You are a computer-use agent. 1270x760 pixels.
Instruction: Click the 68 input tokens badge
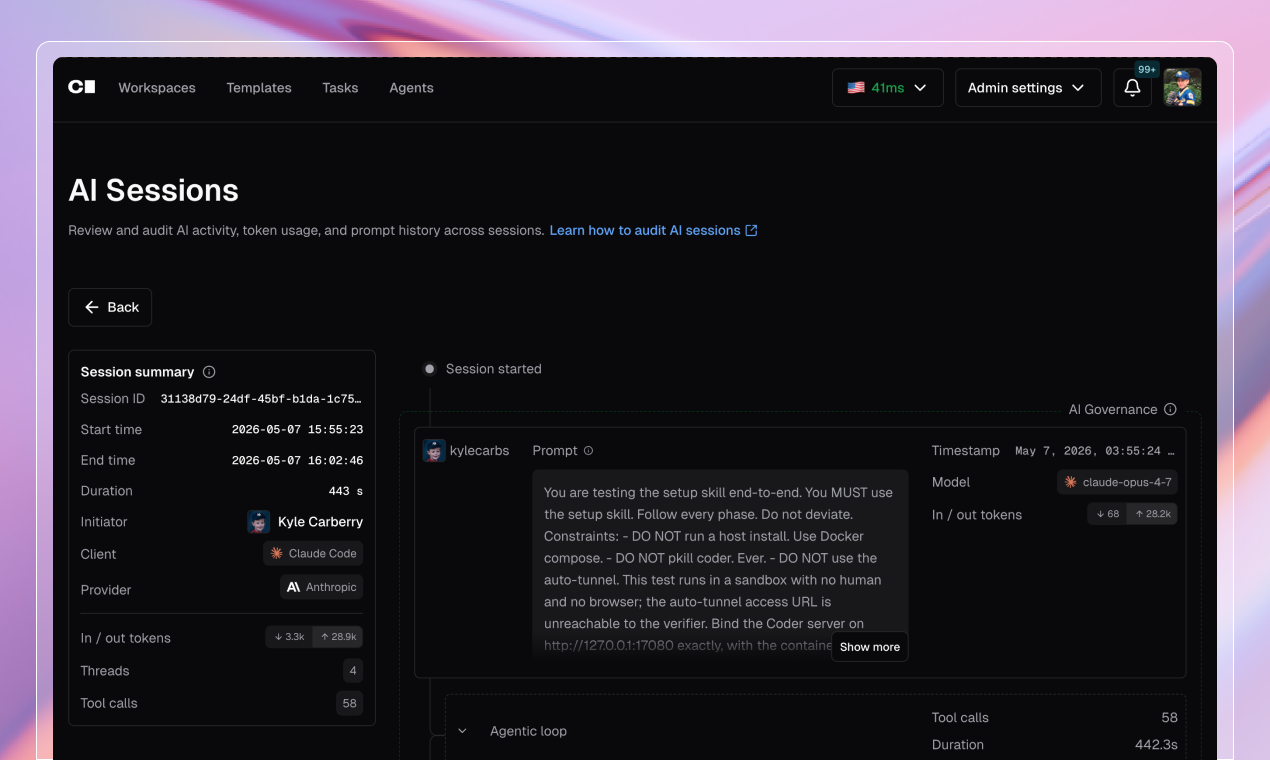[x=1107, y=514]
